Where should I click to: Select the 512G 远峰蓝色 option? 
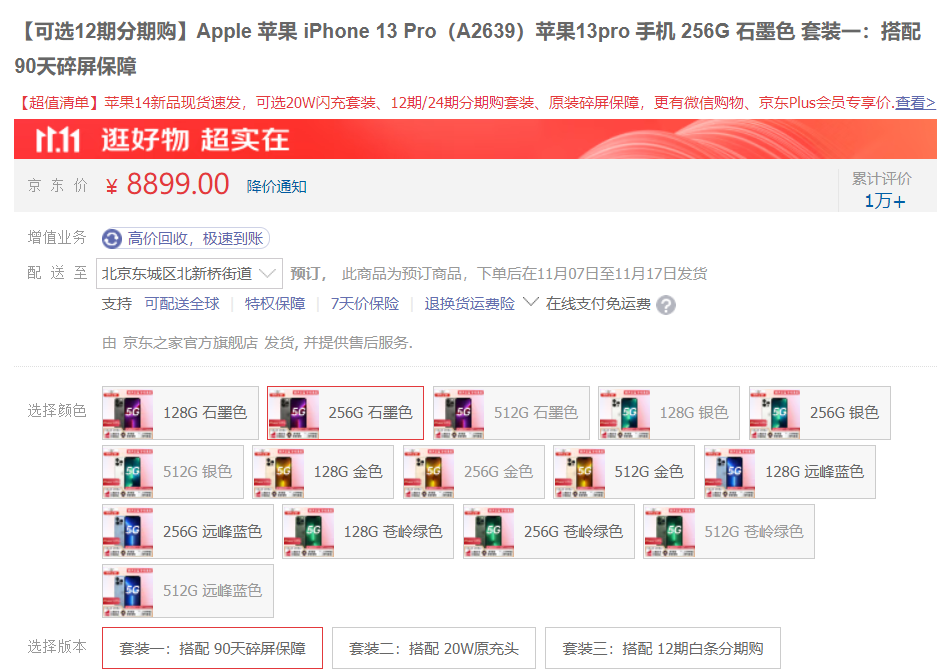pos(188,591)
